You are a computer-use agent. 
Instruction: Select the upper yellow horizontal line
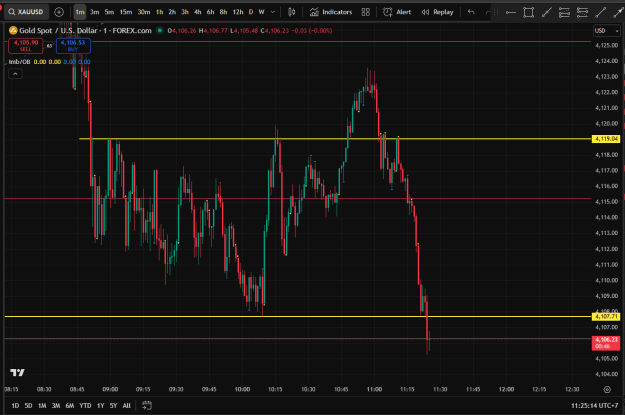point(335,139)
